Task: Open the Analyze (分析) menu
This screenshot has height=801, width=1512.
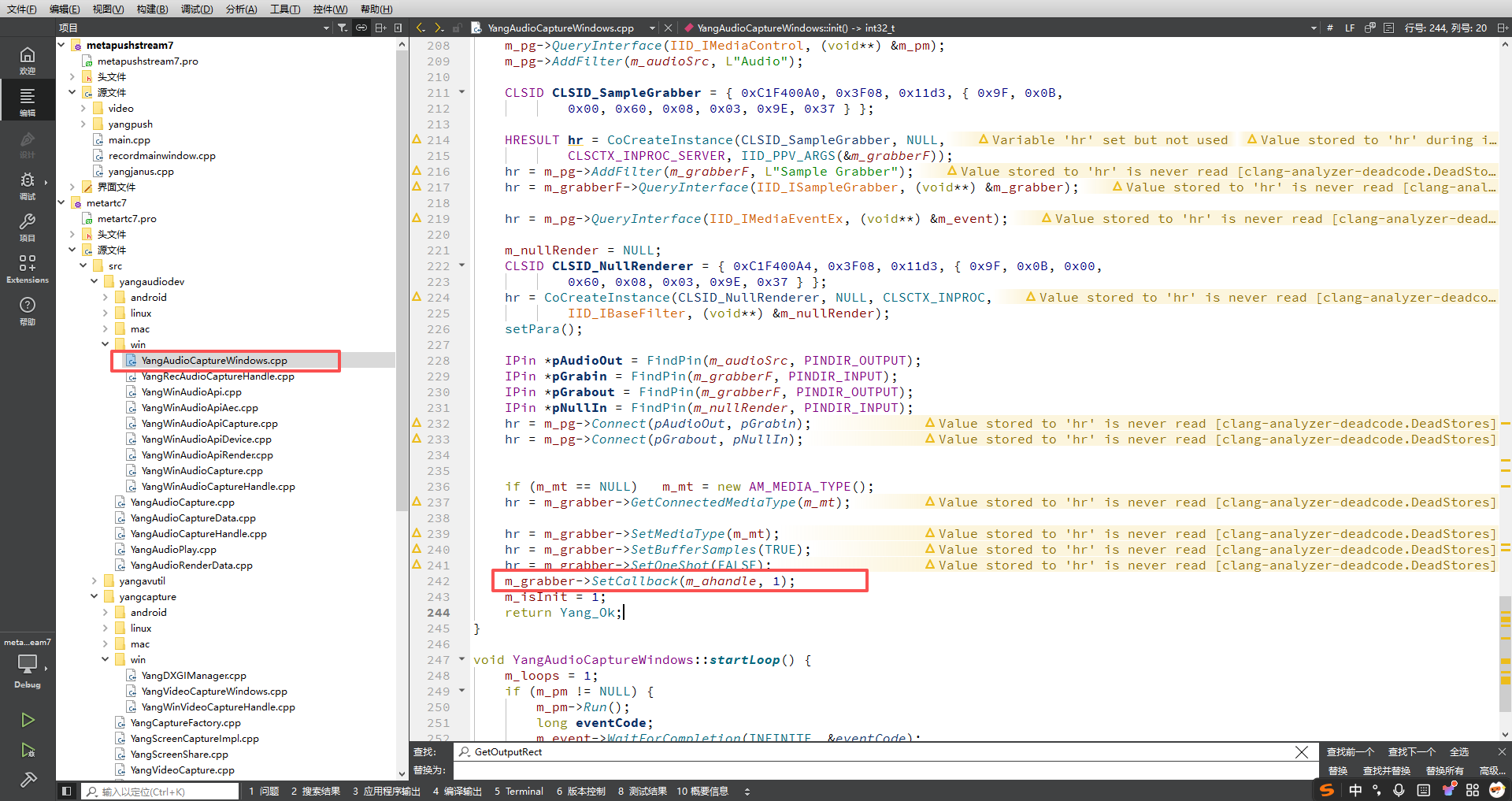Action: 241,9
